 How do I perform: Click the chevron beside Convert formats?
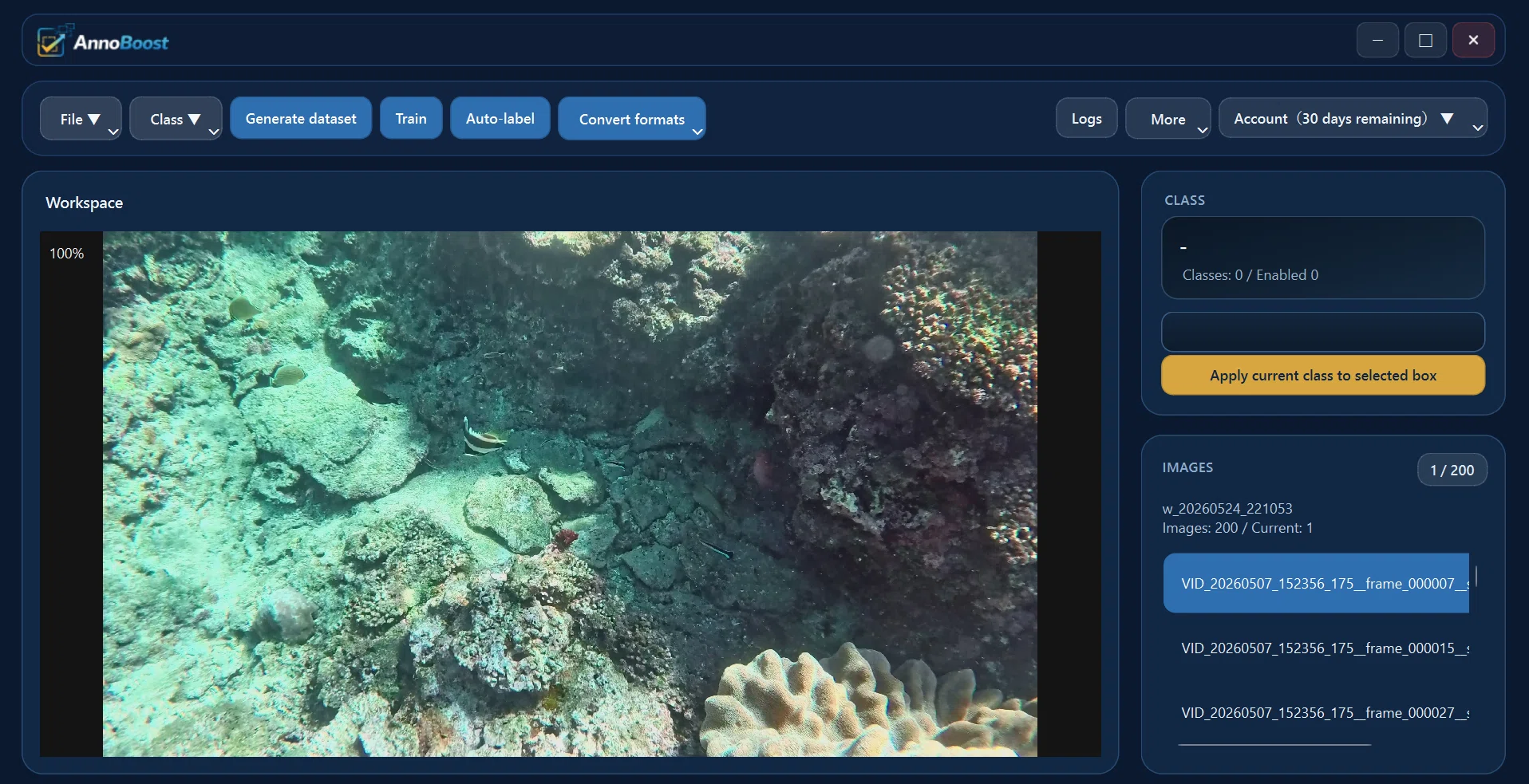697,132
